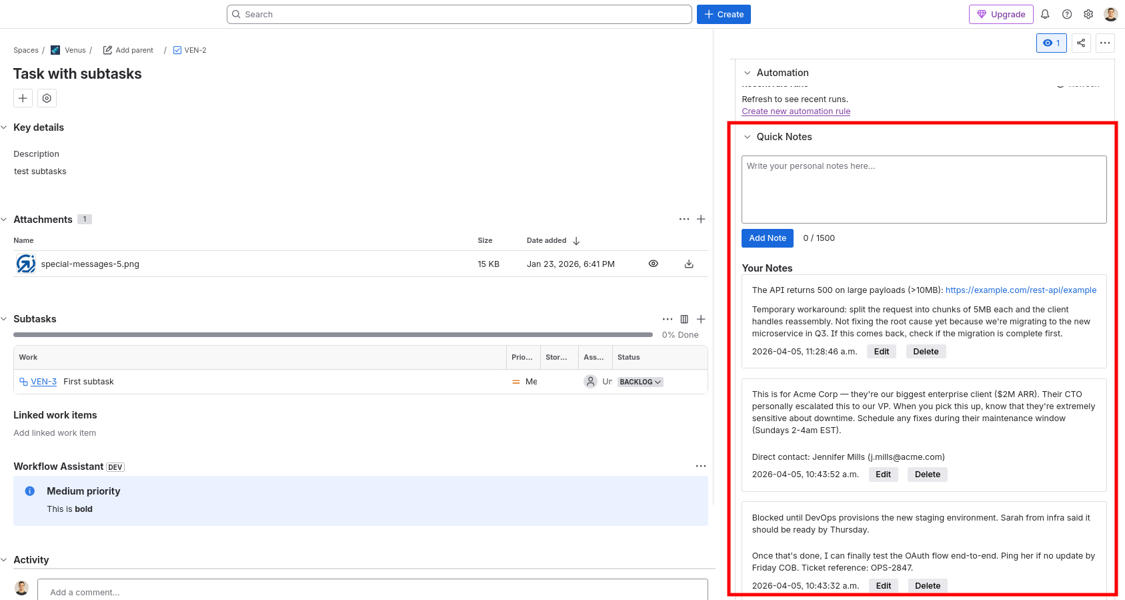The width and height of the screenshot is (1125, 600).
Task: Download the special-messages-5.png attachment
Action: pyautogui.click(x=689, y=264)
